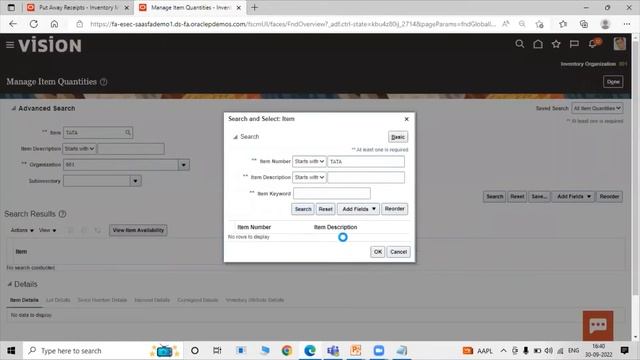
Task: Confirm selection with OK button
Action: click(378, 252)
